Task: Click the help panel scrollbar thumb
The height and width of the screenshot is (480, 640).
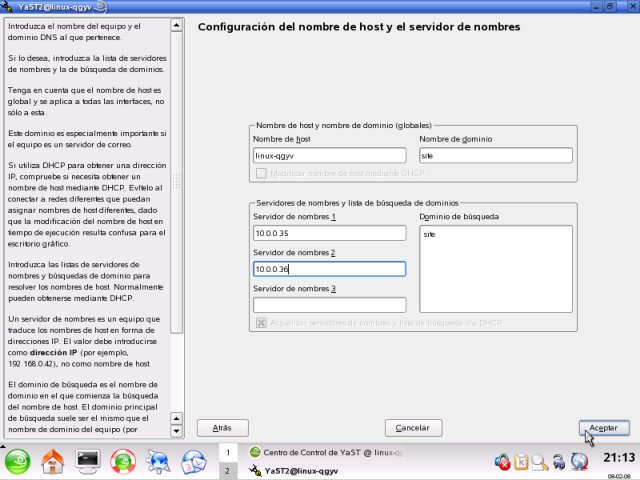Action: [176, 182]
